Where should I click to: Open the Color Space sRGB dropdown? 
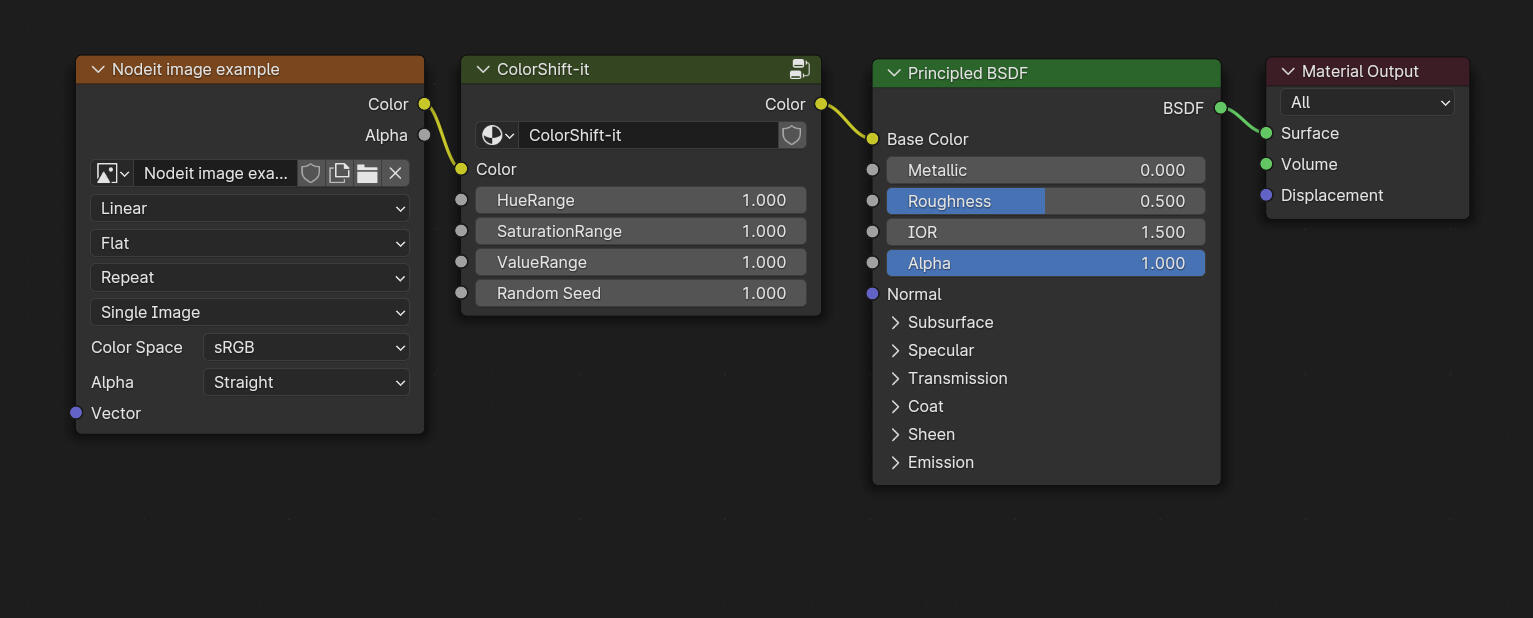(306, 347)
